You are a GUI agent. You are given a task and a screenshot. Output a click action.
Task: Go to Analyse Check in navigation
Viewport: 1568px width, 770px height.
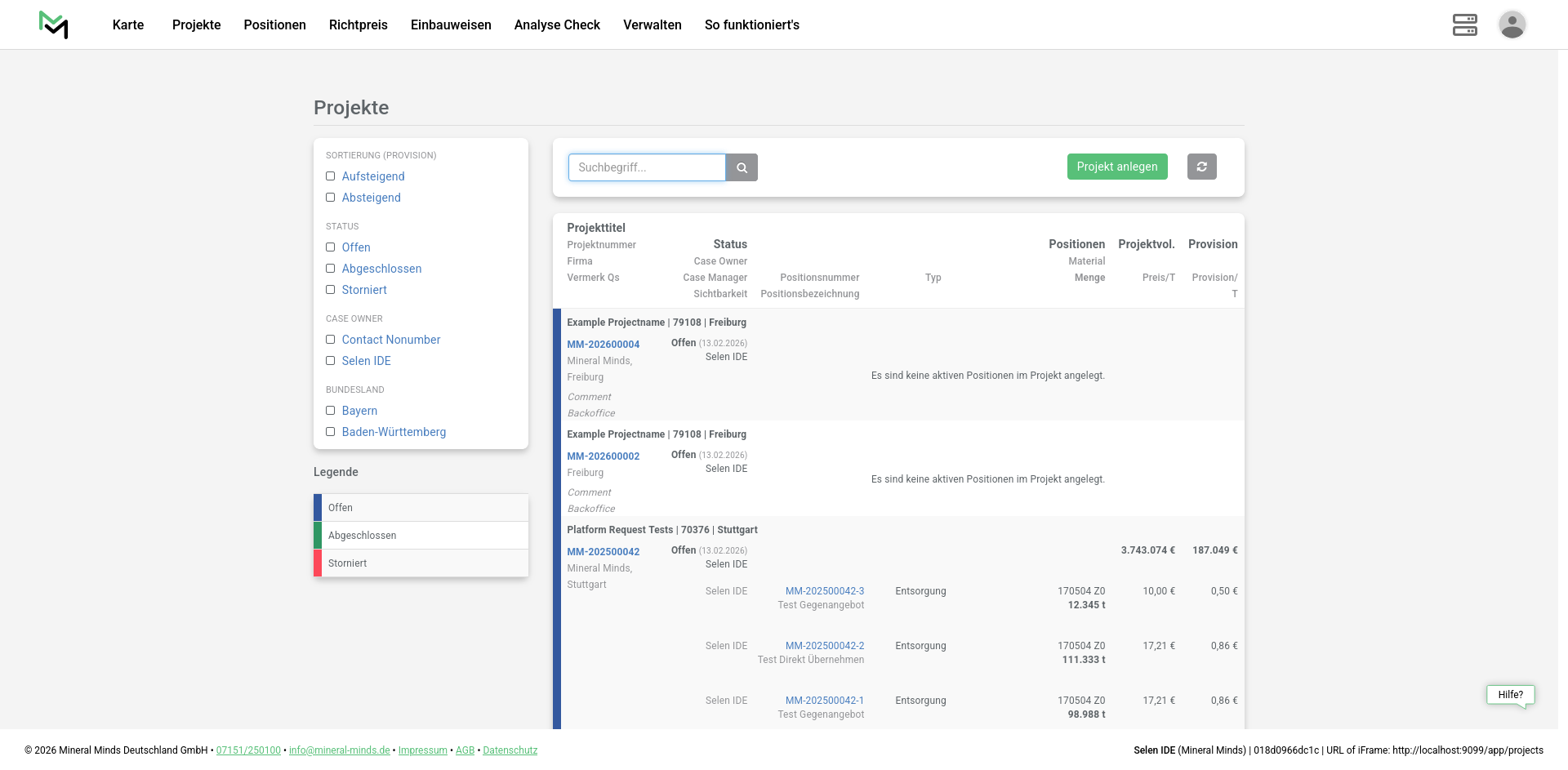(x=557, y=24)
